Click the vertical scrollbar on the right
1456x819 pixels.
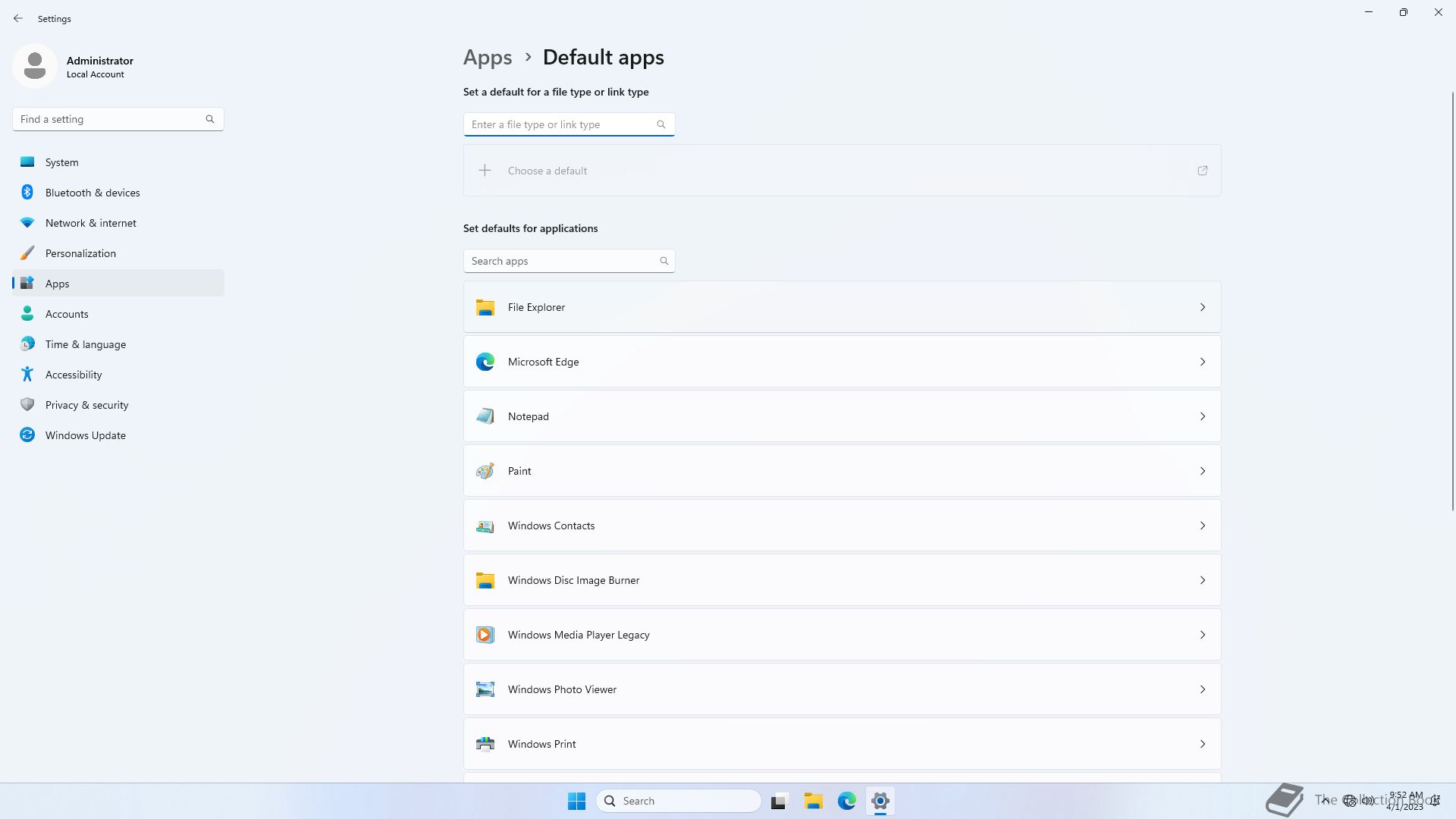tap(1453, 301)
